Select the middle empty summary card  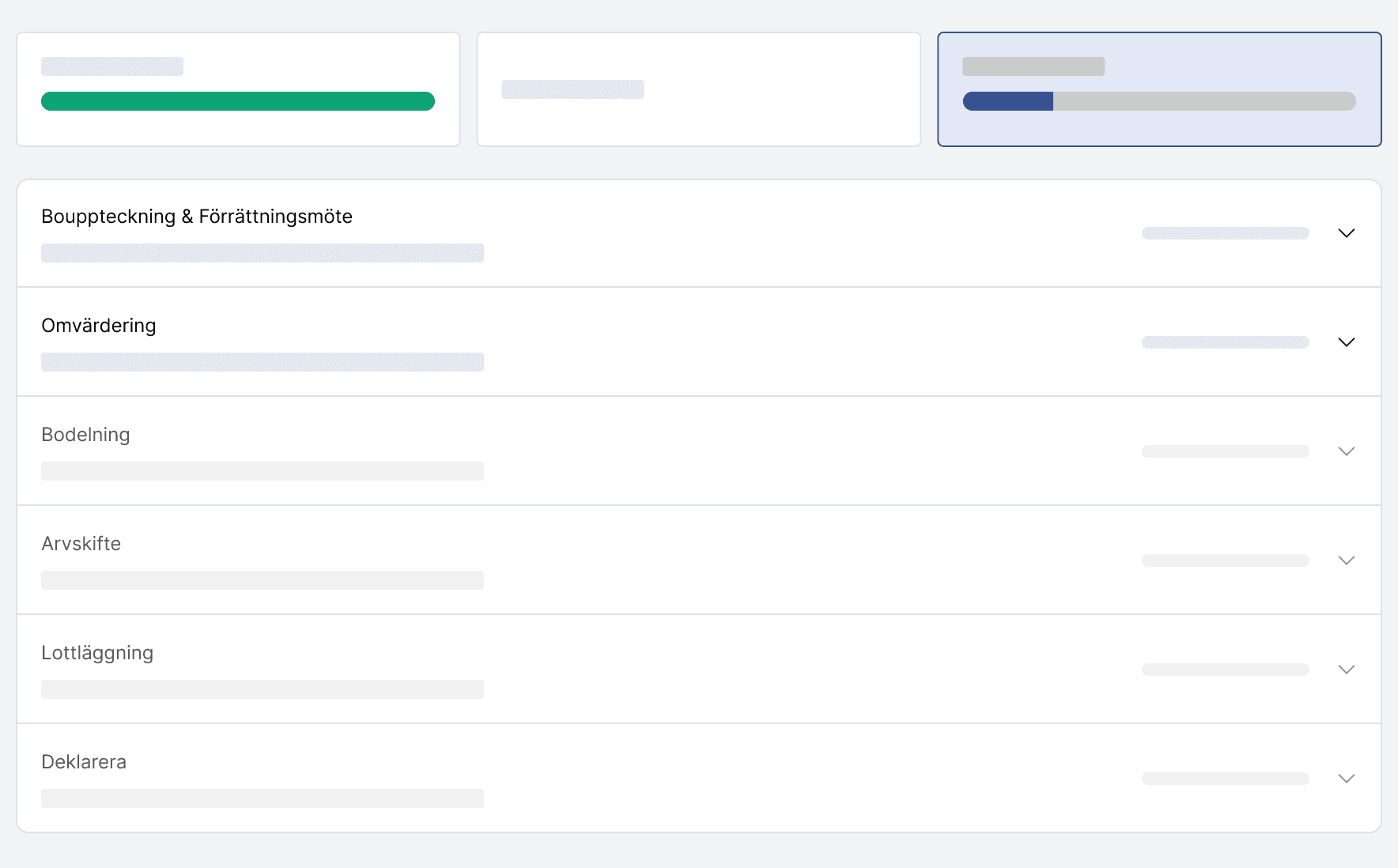click(699, 89)
